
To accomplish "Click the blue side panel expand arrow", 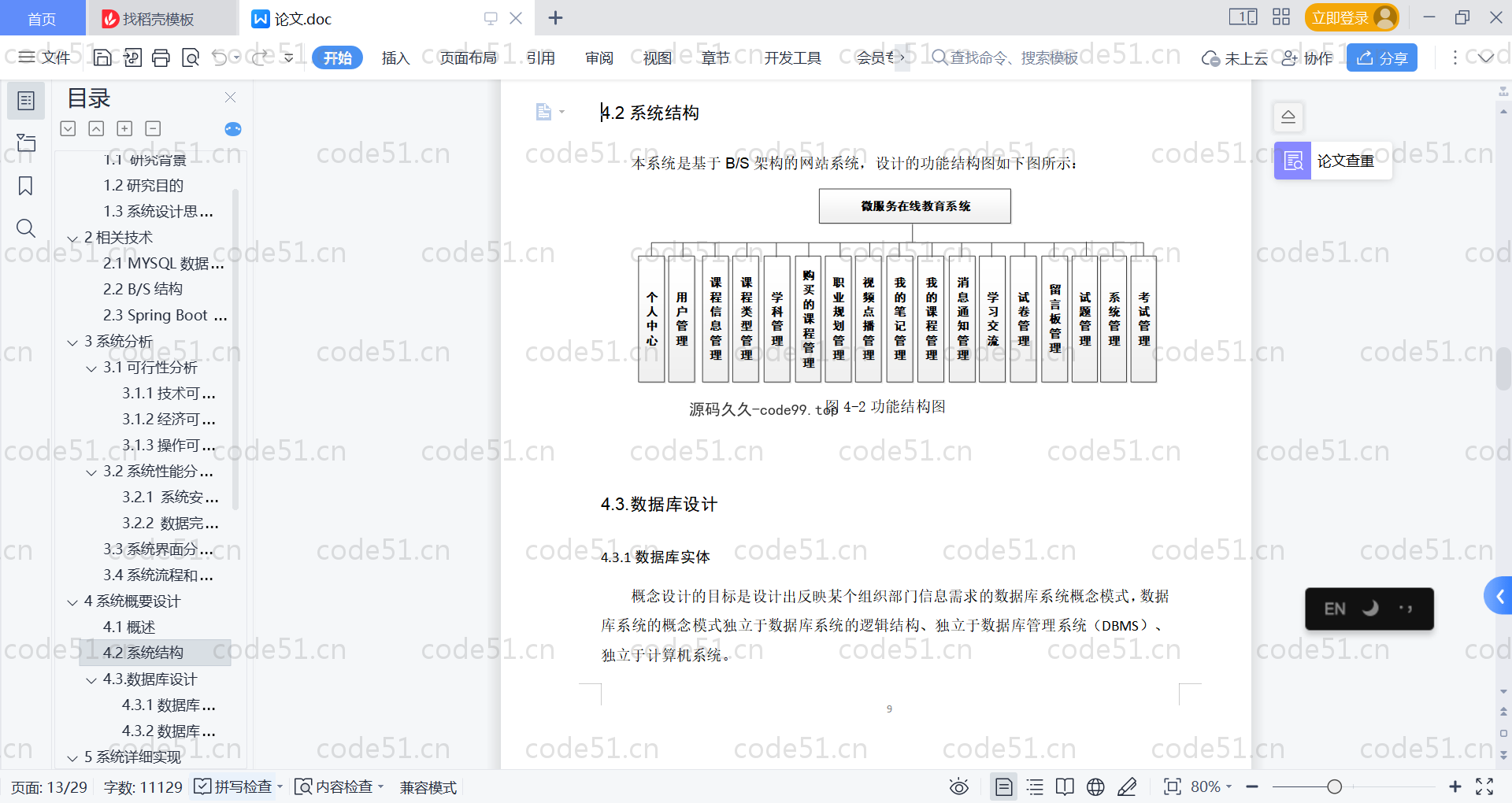I will pos(1499,597).
